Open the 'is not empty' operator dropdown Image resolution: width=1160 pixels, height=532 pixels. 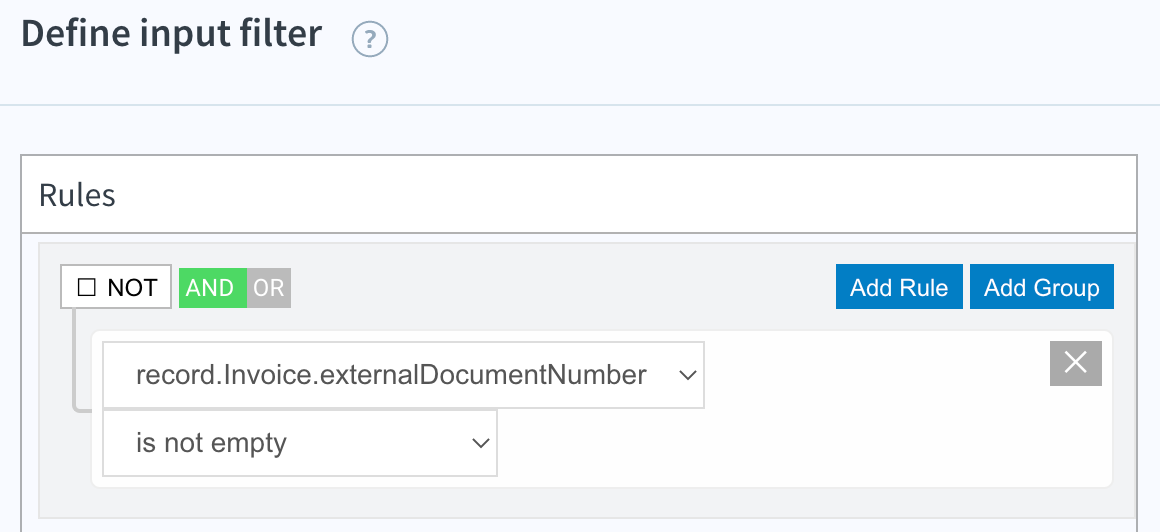click(300, 443)
